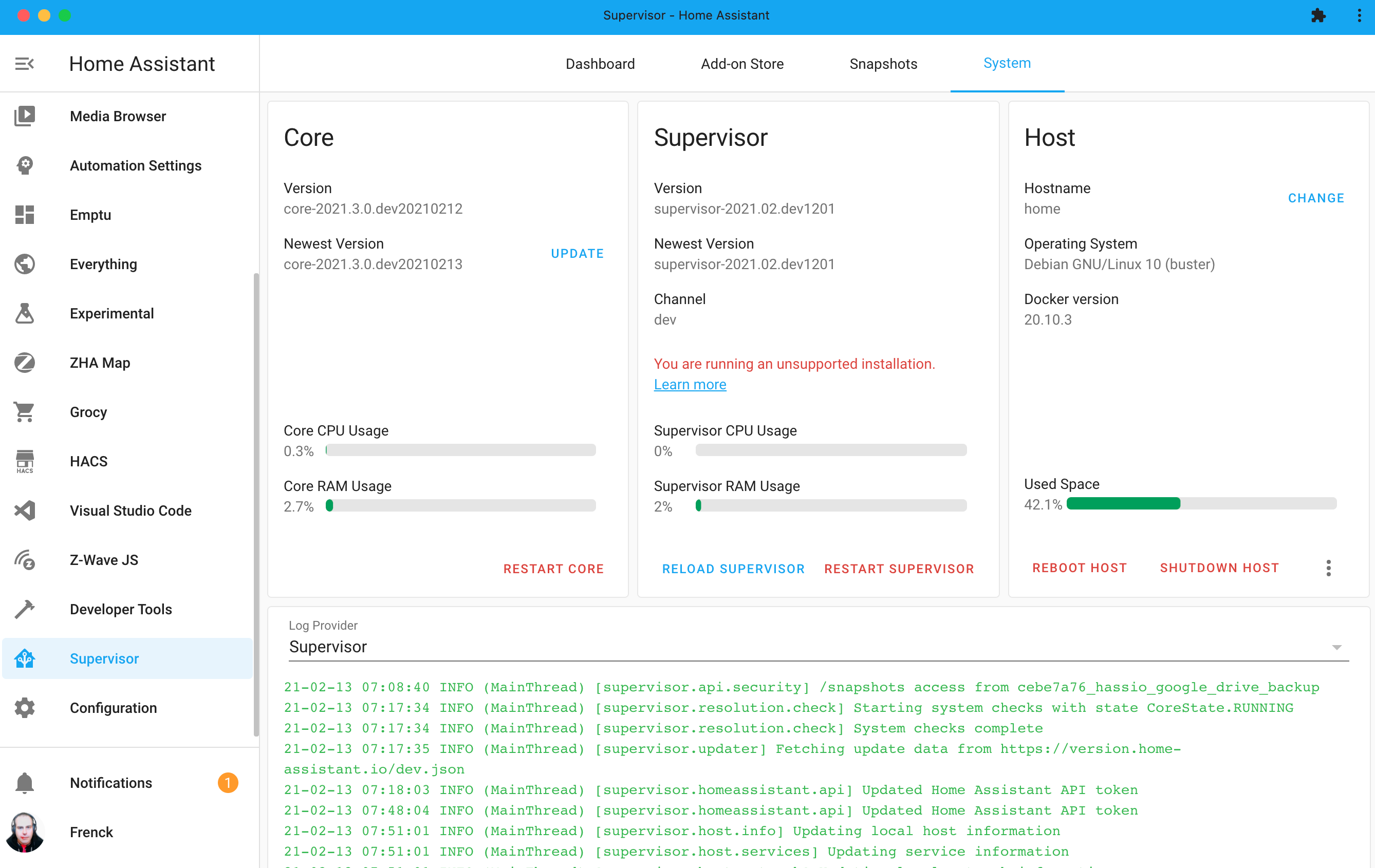This screenshot has height=868, width=1375.
Task: Open Grocy shopping cart icon
Action: coord(25,411)
